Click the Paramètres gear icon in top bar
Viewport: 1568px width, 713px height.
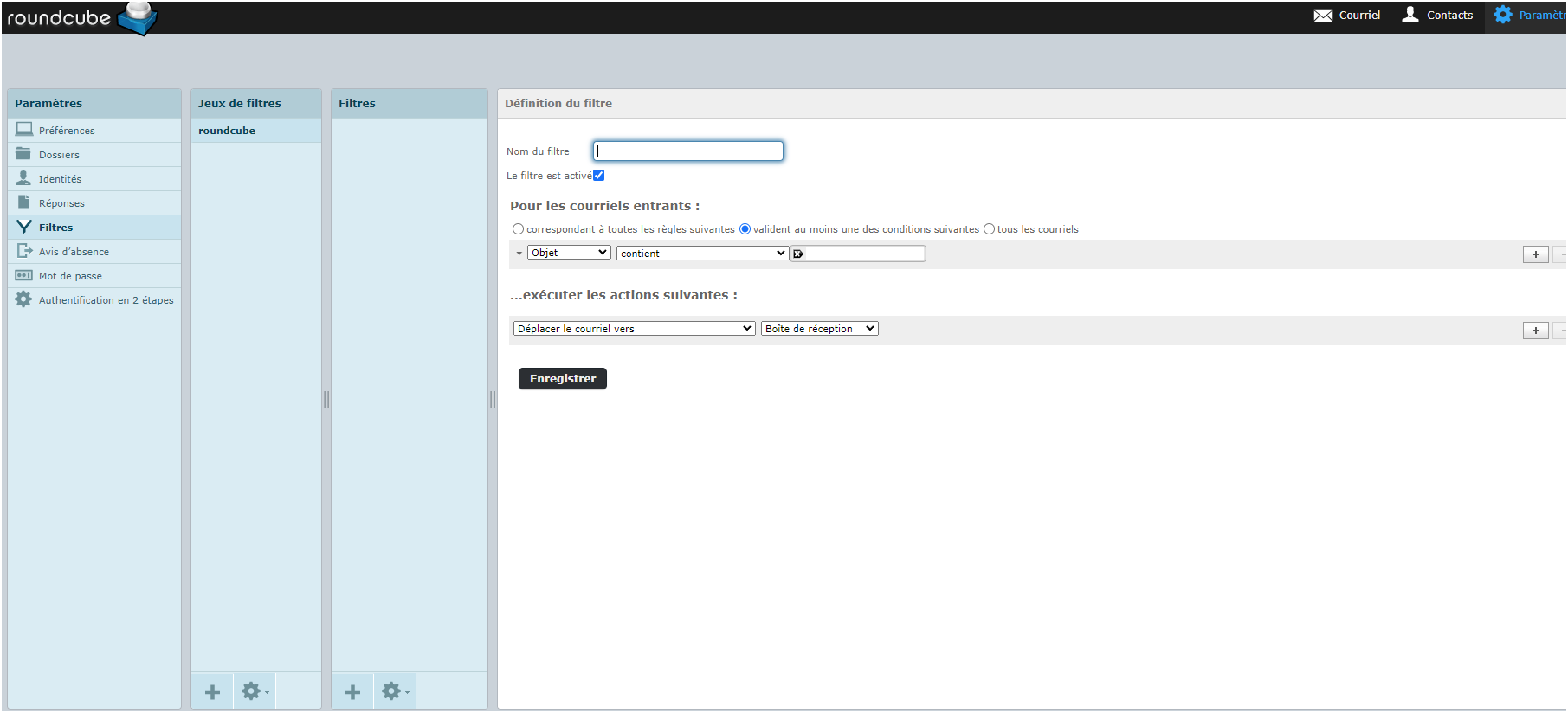(1503, 15)
